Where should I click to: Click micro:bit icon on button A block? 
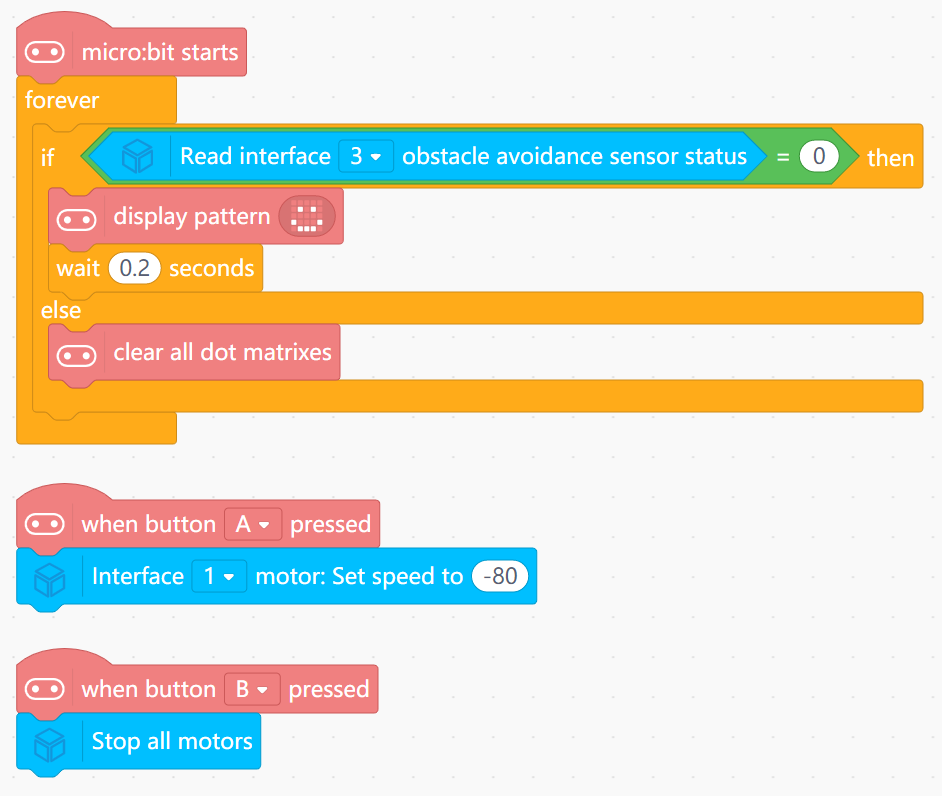pos(45,524)
